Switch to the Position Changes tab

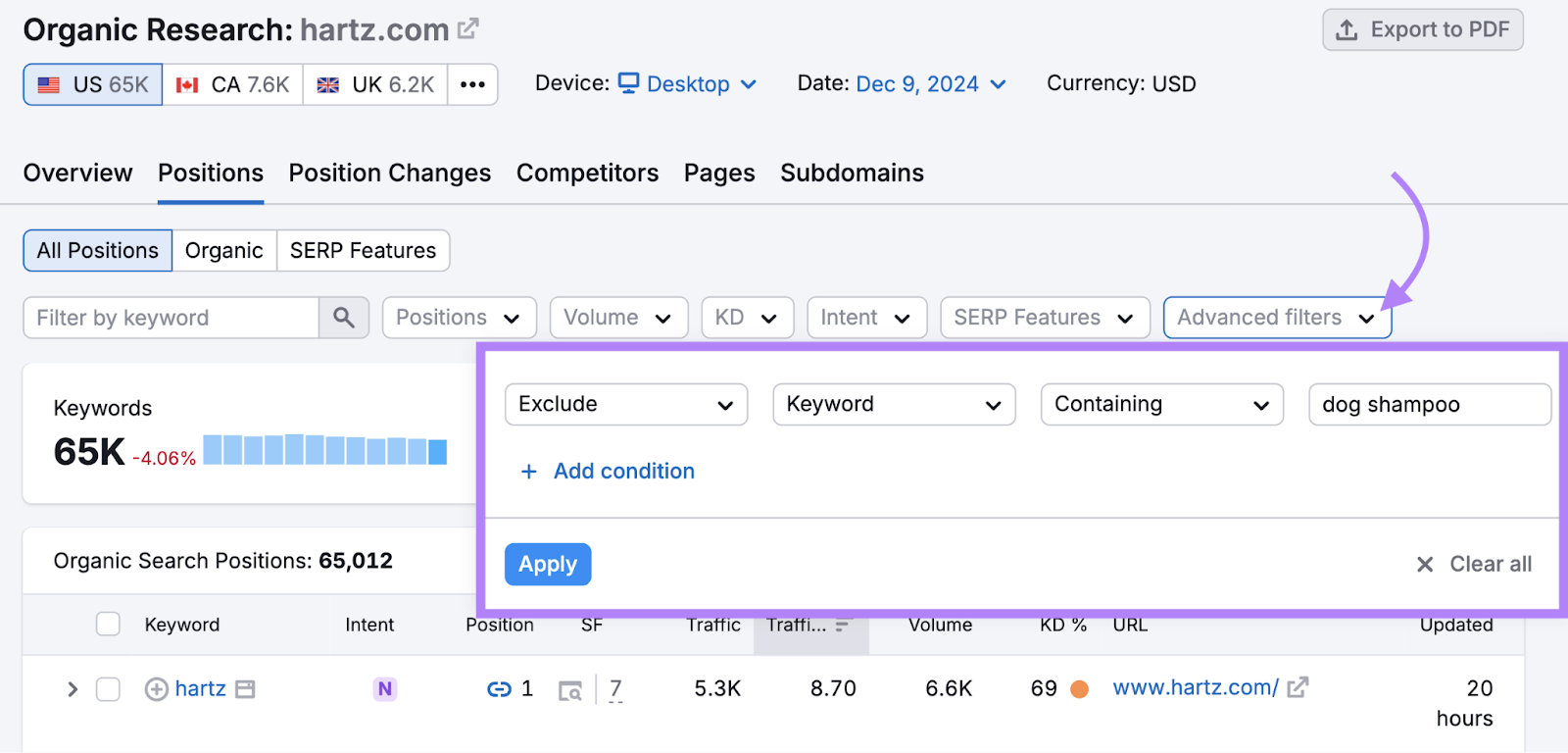click(x=389, y=174)
